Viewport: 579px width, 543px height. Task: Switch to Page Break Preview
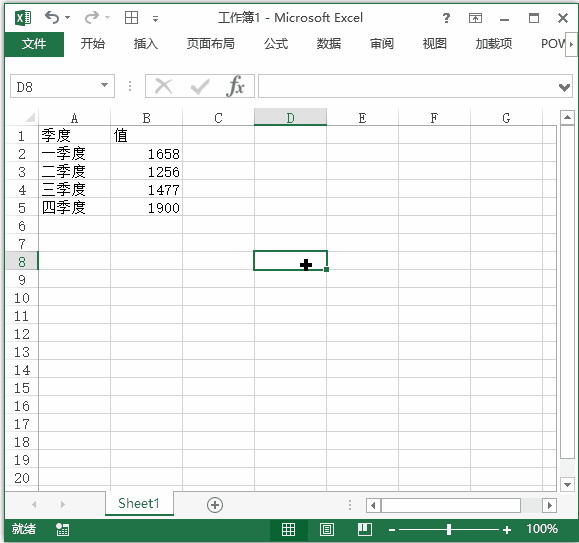pyautogui.click(x=365, y=529)
